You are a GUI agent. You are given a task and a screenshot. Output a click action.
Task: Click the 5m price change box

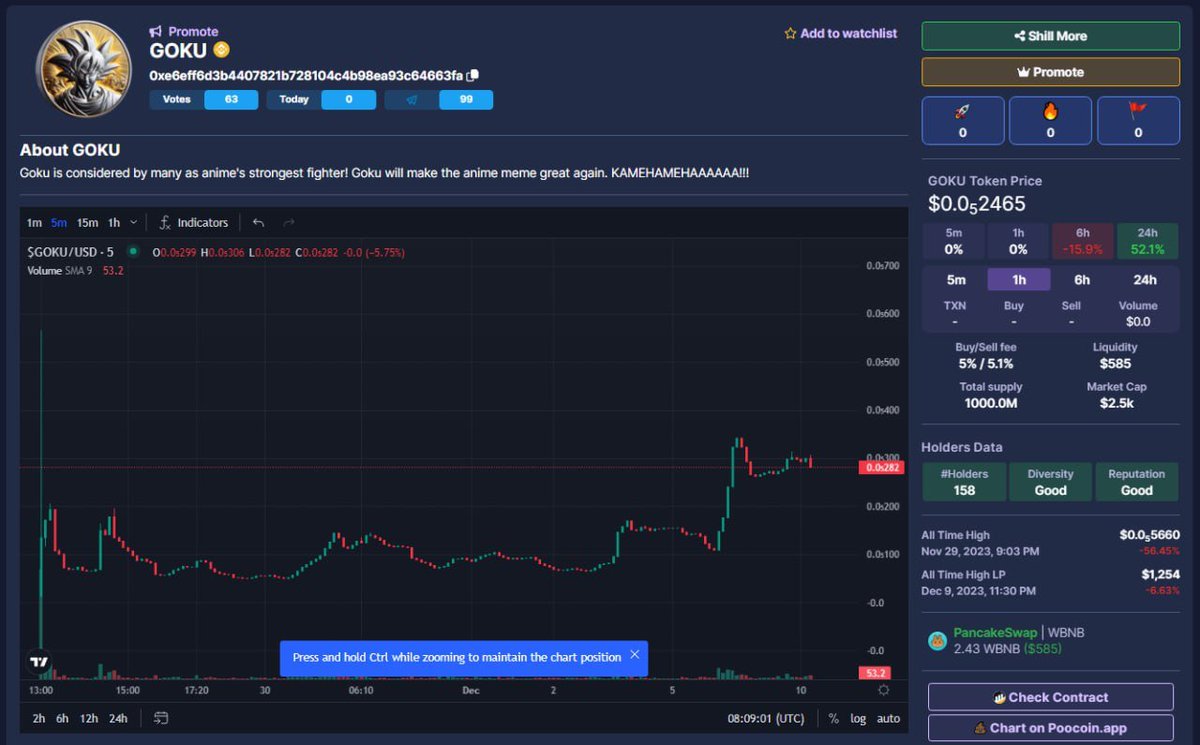point(954,241)
